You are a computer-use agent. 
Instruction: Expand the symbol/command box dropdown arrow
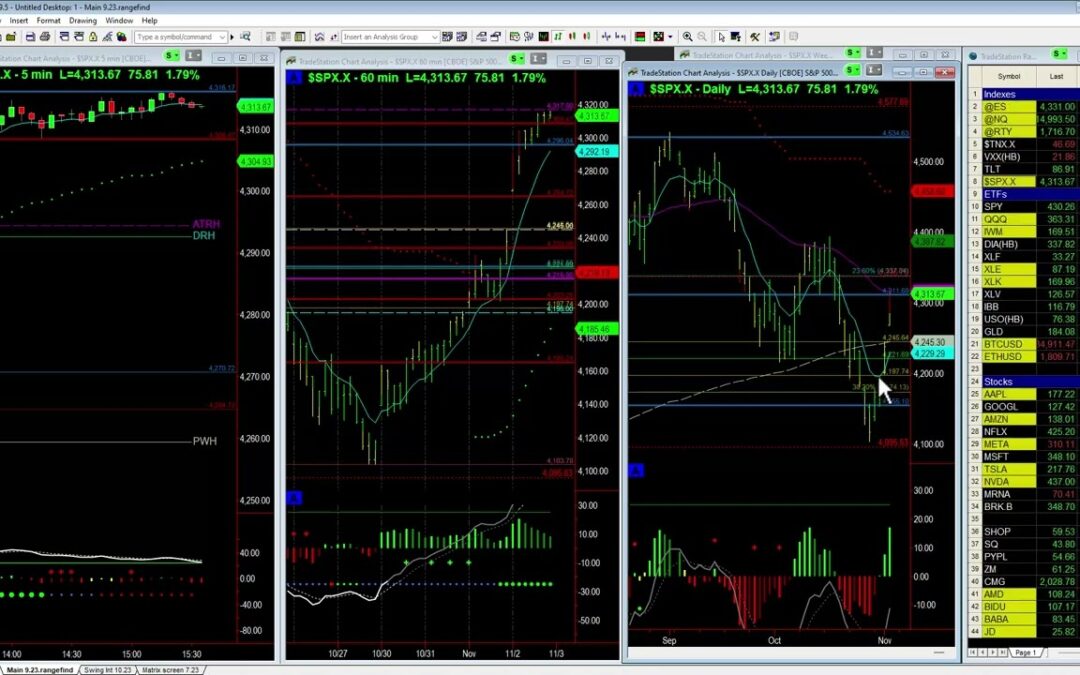click(x=222, y=37)
